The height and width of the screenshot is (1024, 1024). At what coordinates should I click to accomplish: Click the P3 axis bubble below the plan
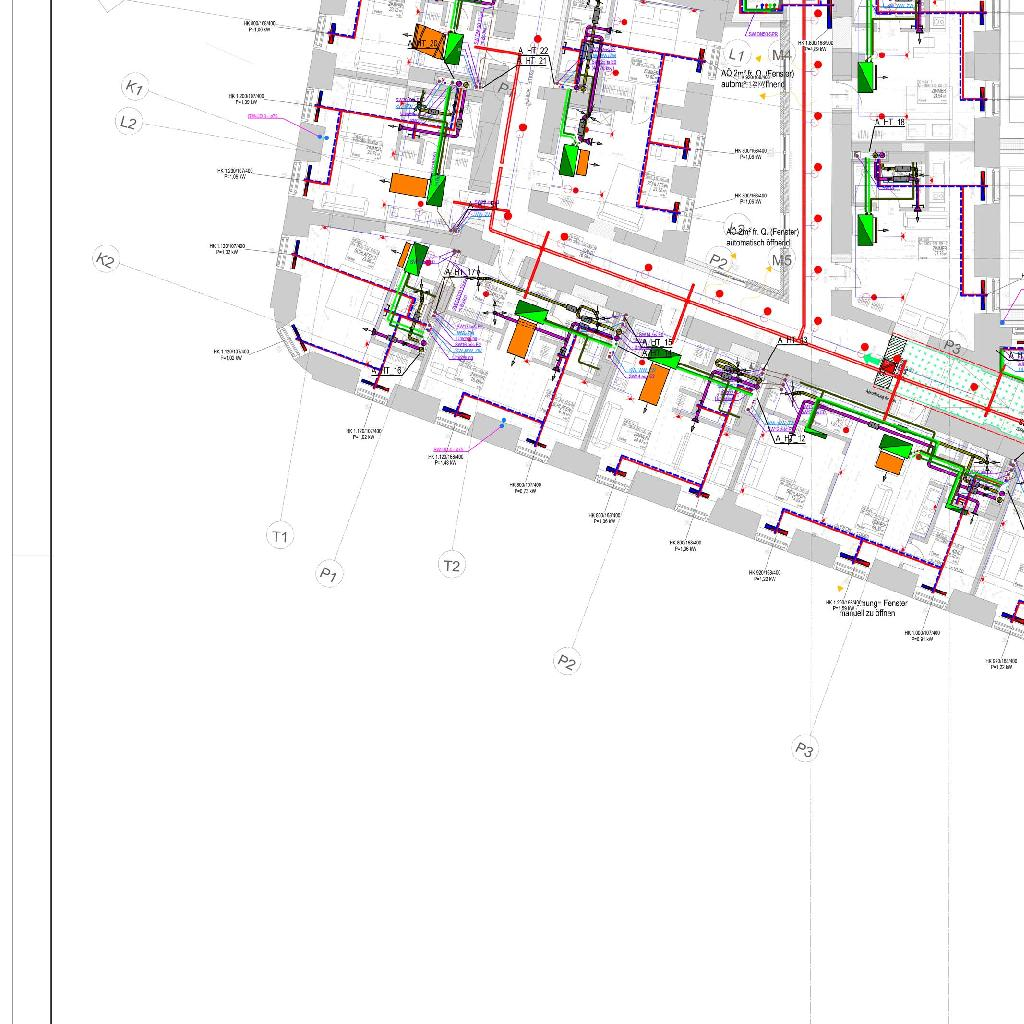tap(805, 749)
